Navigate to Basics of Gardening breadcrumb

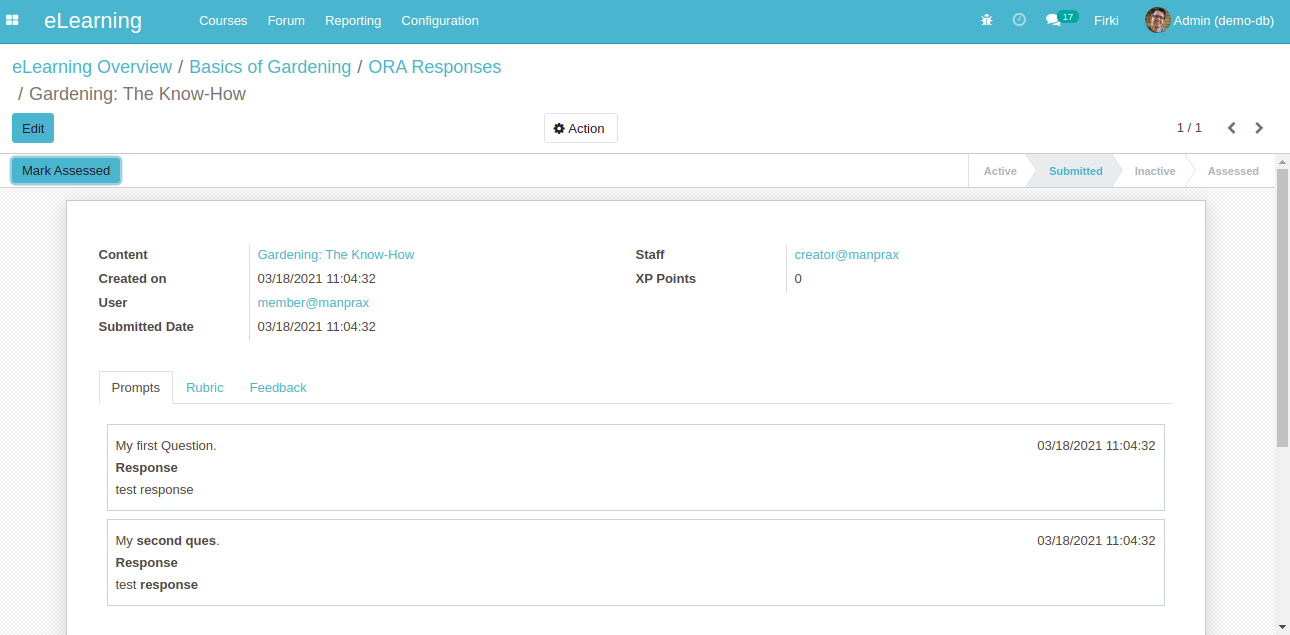(x=270, y=67)
